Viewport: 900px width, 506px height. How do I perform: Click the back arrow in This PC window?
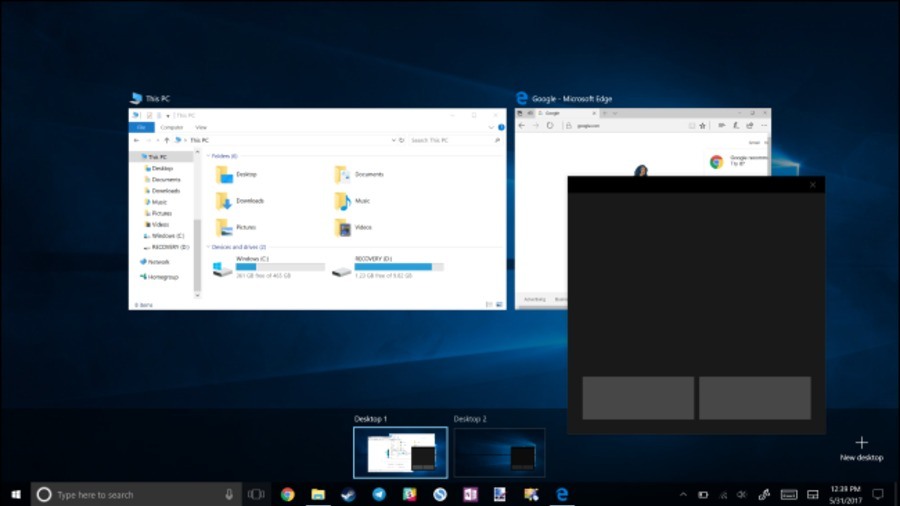pos(136,140)
